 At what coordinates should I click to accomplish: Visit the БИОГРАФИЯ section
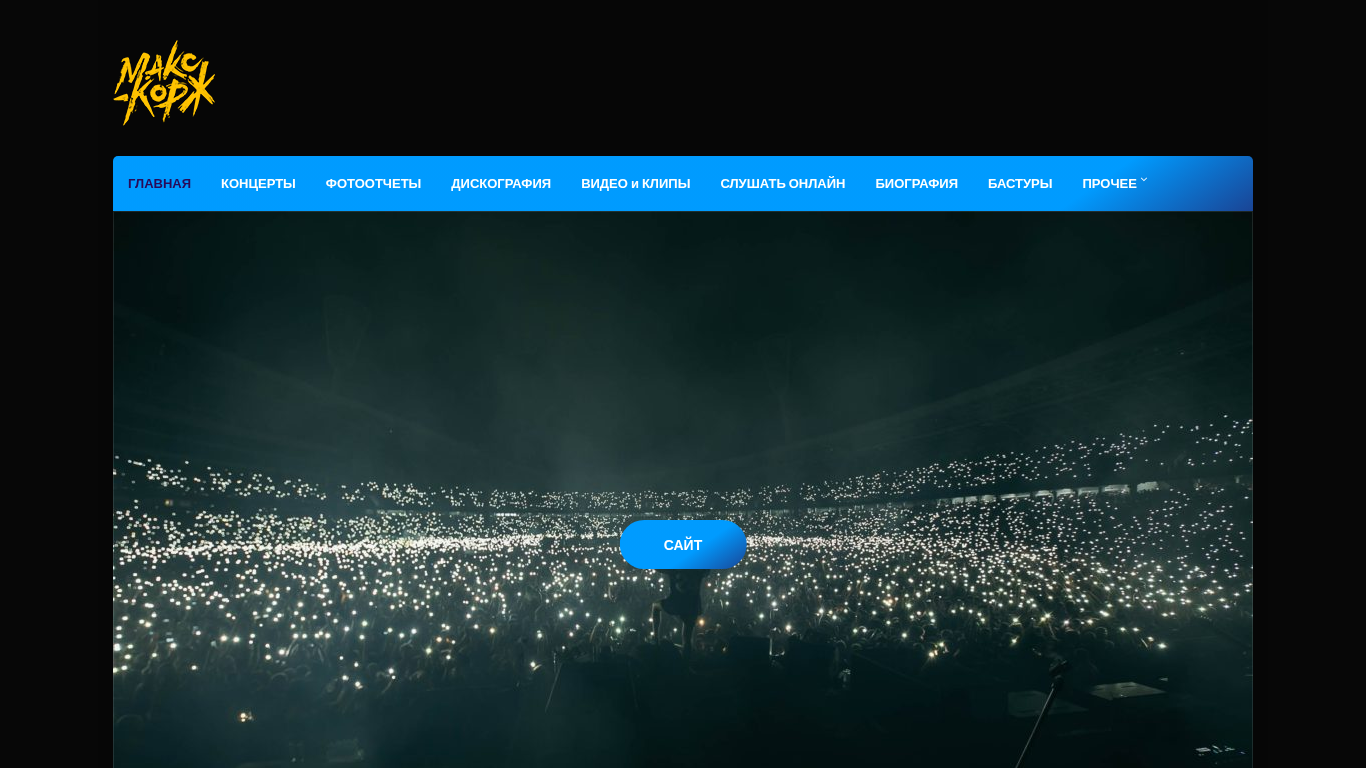tap(916, 184)
